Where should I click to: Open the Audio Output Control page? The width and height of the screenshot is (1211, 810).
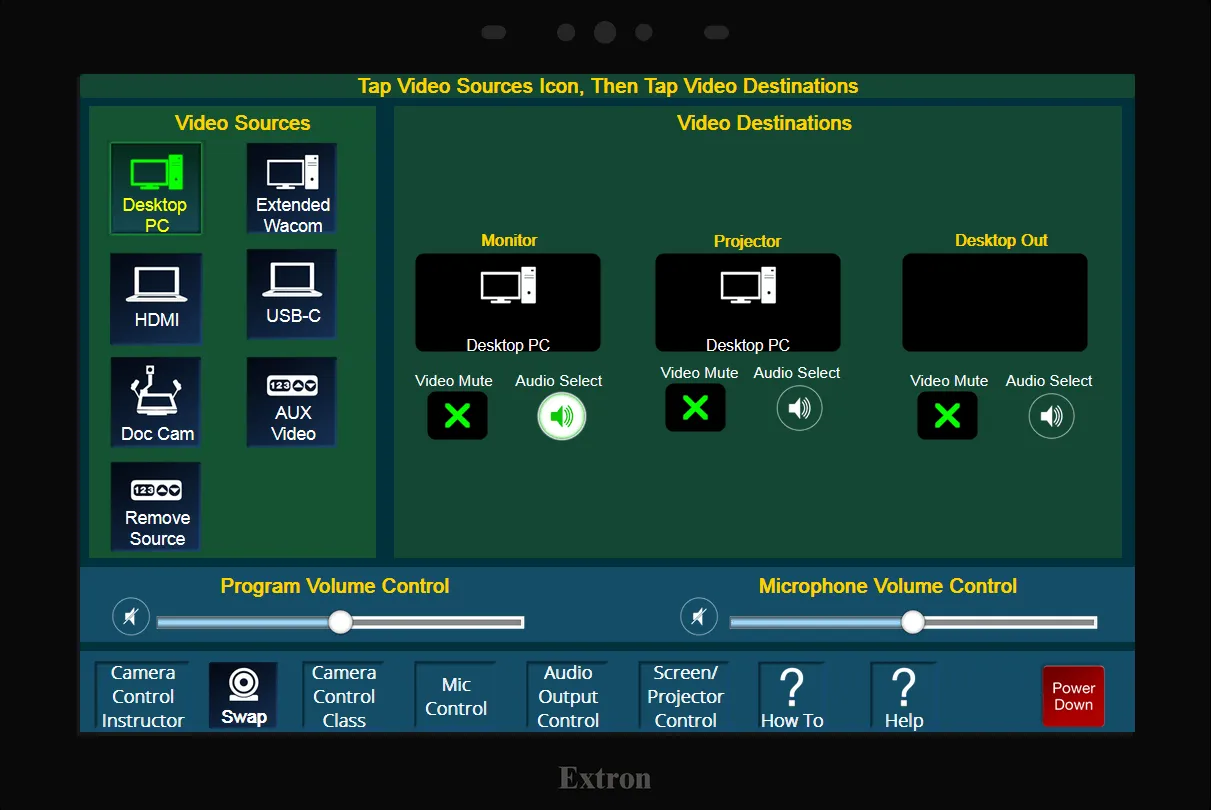tap(568, 697)
